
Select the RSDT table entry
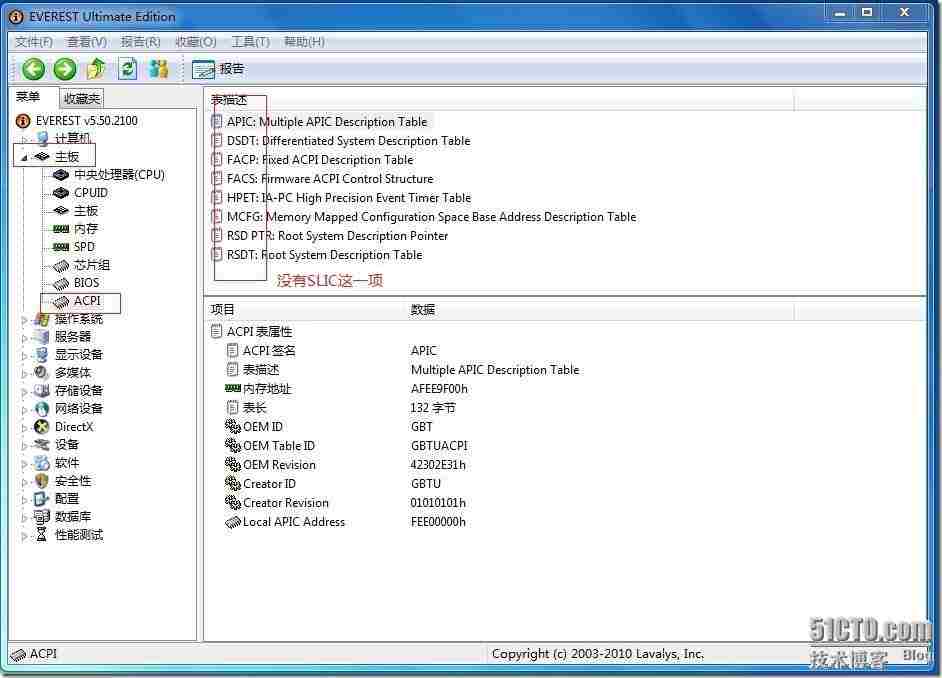[320, 254]
